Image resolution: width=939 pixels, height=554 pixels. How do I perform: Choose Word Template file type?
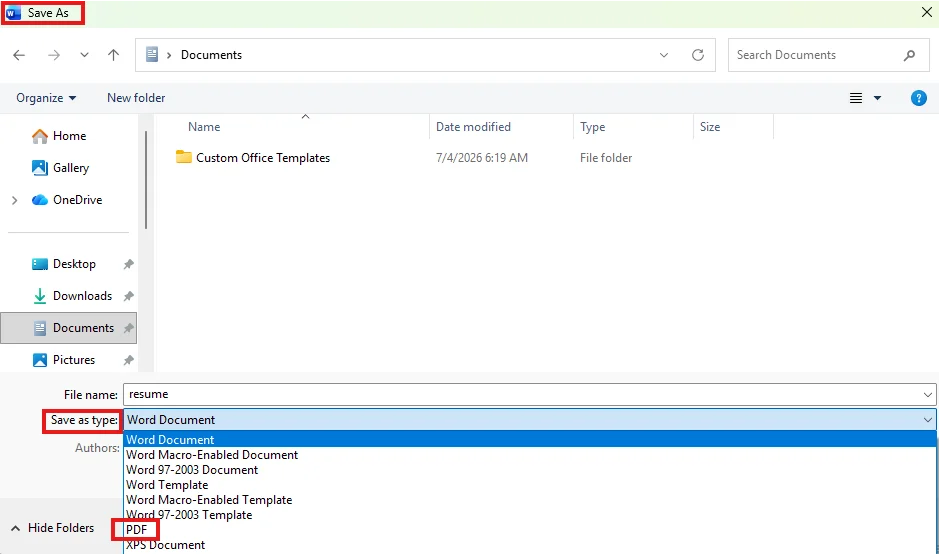coord(529,485)
